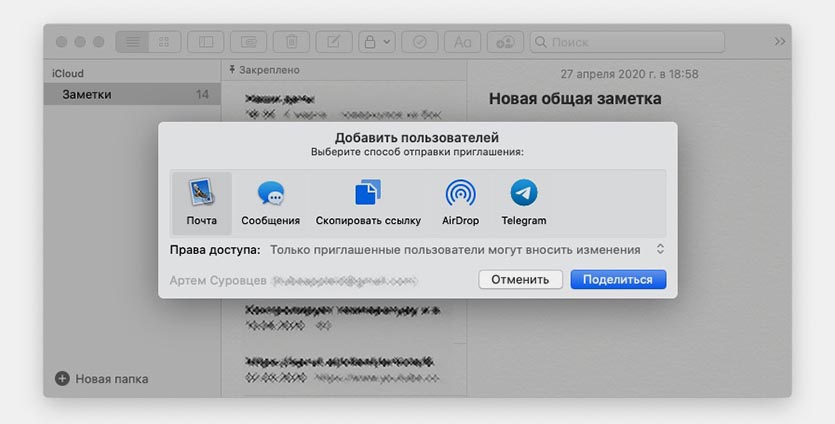Switch Notes to gallery grid view
835x424 pixels.
coord(165,42)
